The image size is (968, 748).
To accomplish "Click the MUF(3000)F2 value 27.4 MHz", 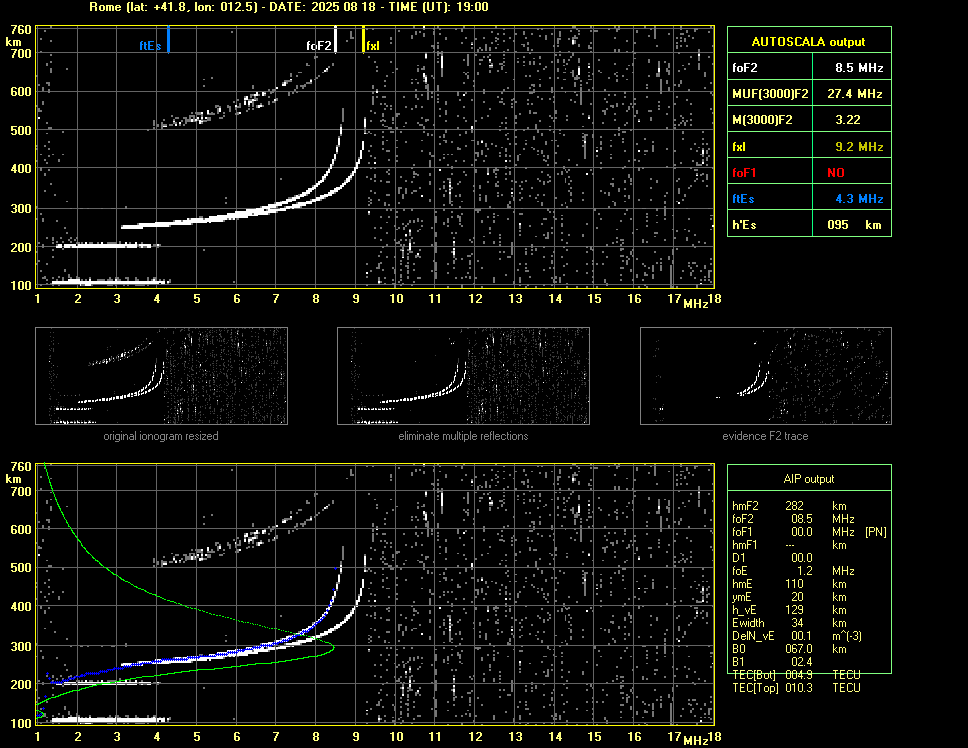I will (854, 94).
